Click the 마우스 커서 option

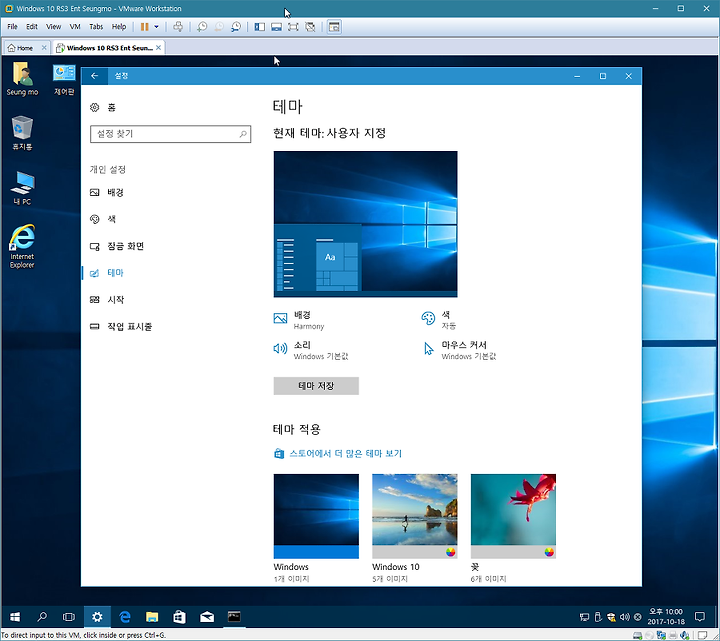click(x=459, y=350)
